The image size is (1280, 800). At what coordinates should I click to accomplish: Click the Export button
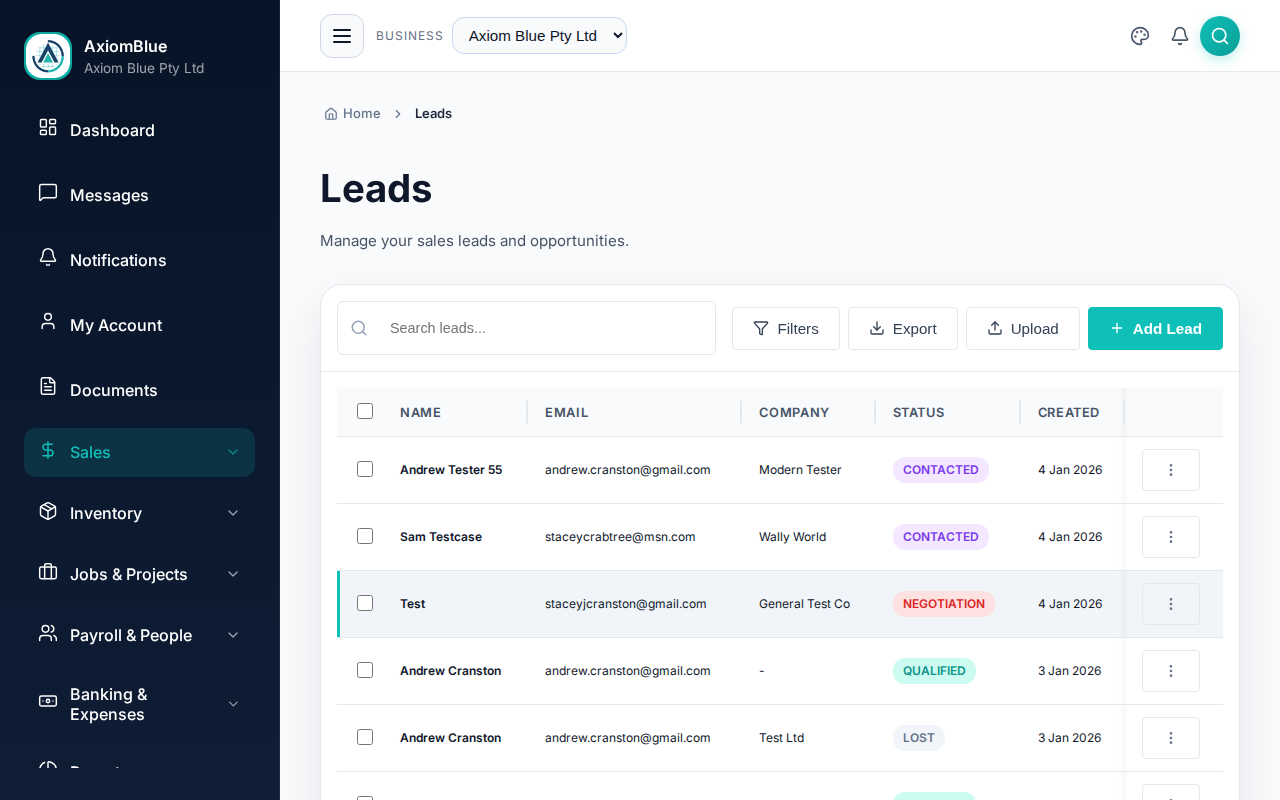pyautogui.click(x=903, y=328)
